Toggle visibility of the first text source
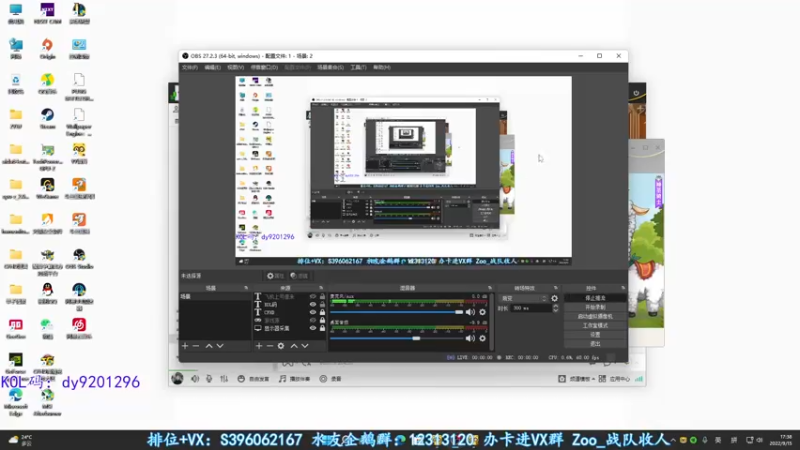 (313, 296)
